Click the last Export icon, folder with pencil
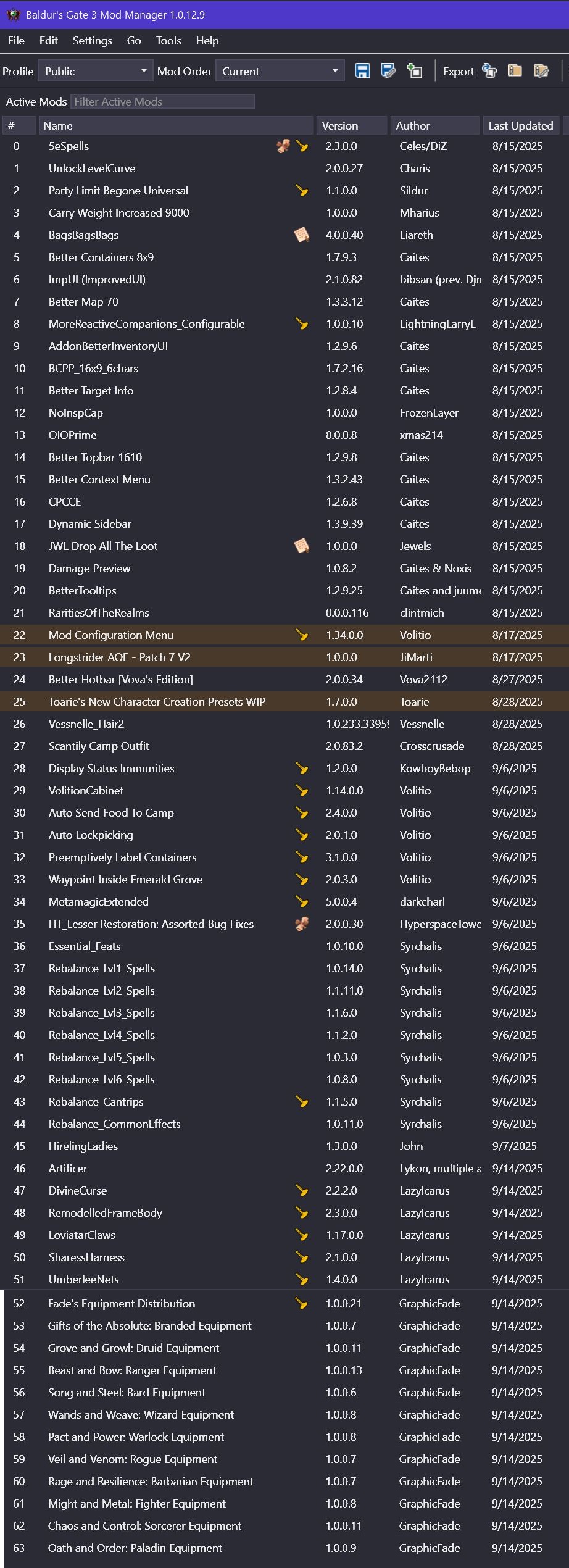The image size is (569, 1568). click(x=541, y=71)
